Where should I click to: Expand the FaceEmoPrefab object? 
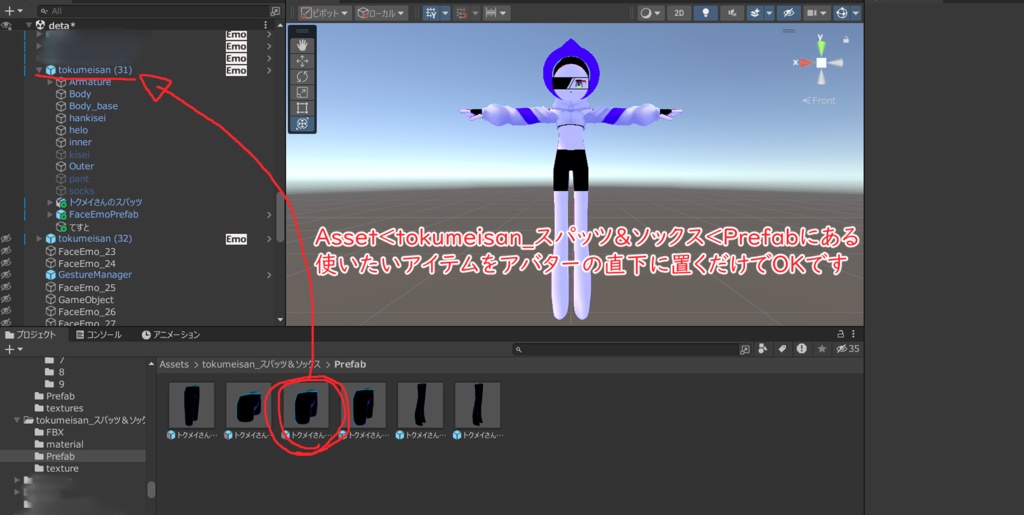[50, 215]
